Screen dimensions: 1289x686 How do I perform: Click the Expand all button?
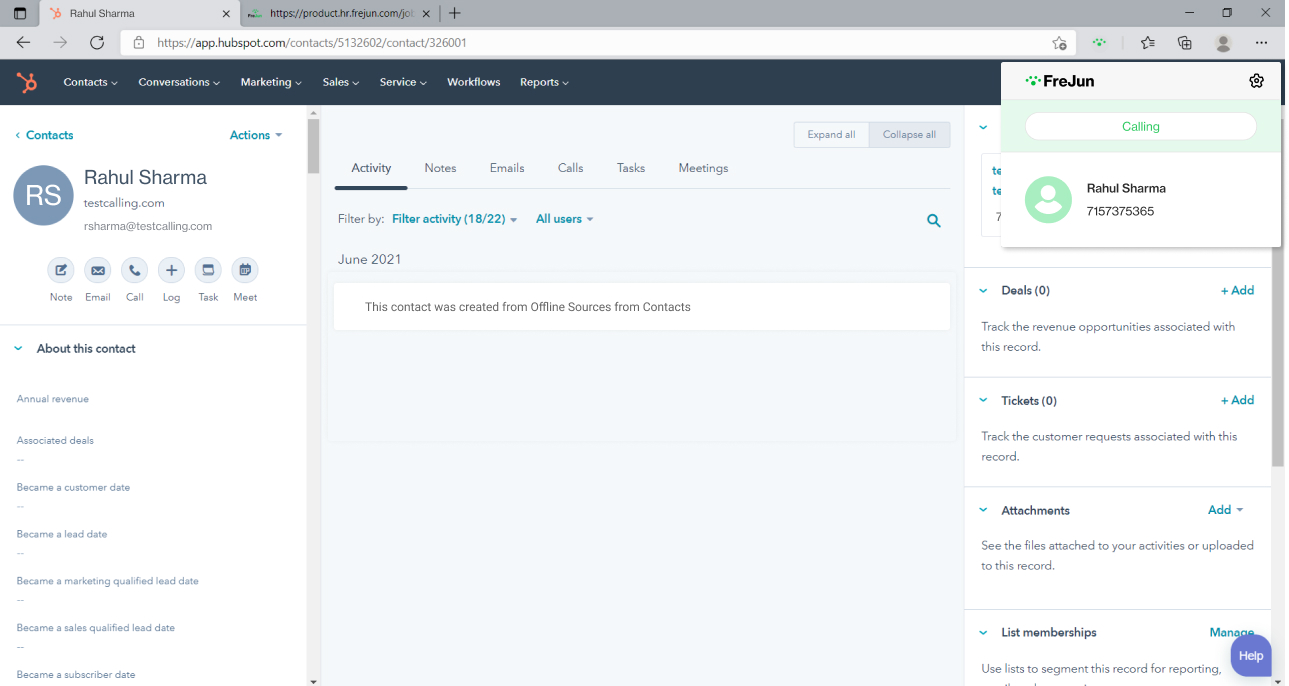[x=832, y=135]
